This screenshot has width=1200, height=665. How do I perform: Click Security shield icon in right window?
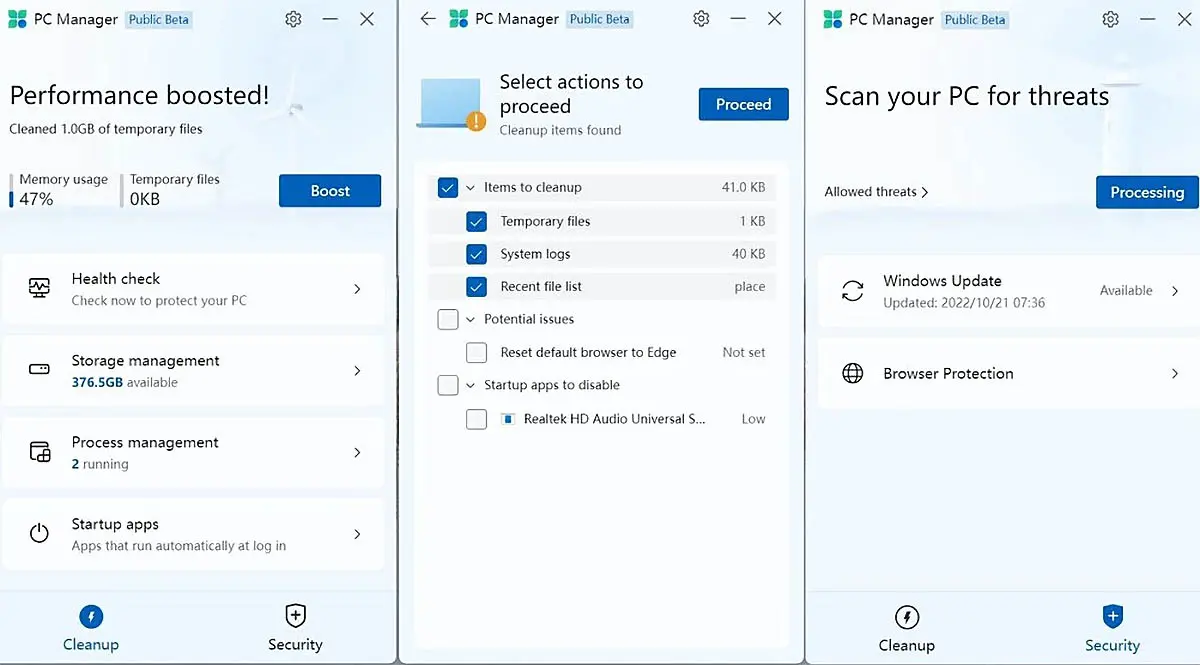(1113, 615)
